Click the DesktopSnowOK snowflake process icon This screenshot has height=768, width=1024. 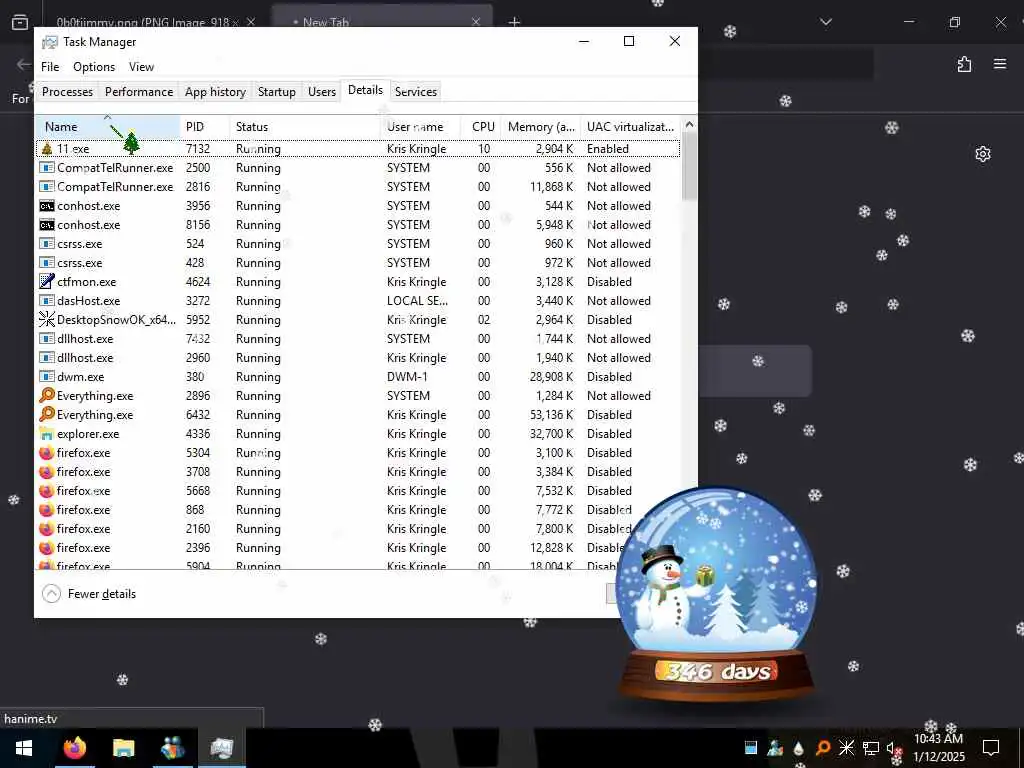click(x=47, y=319)
